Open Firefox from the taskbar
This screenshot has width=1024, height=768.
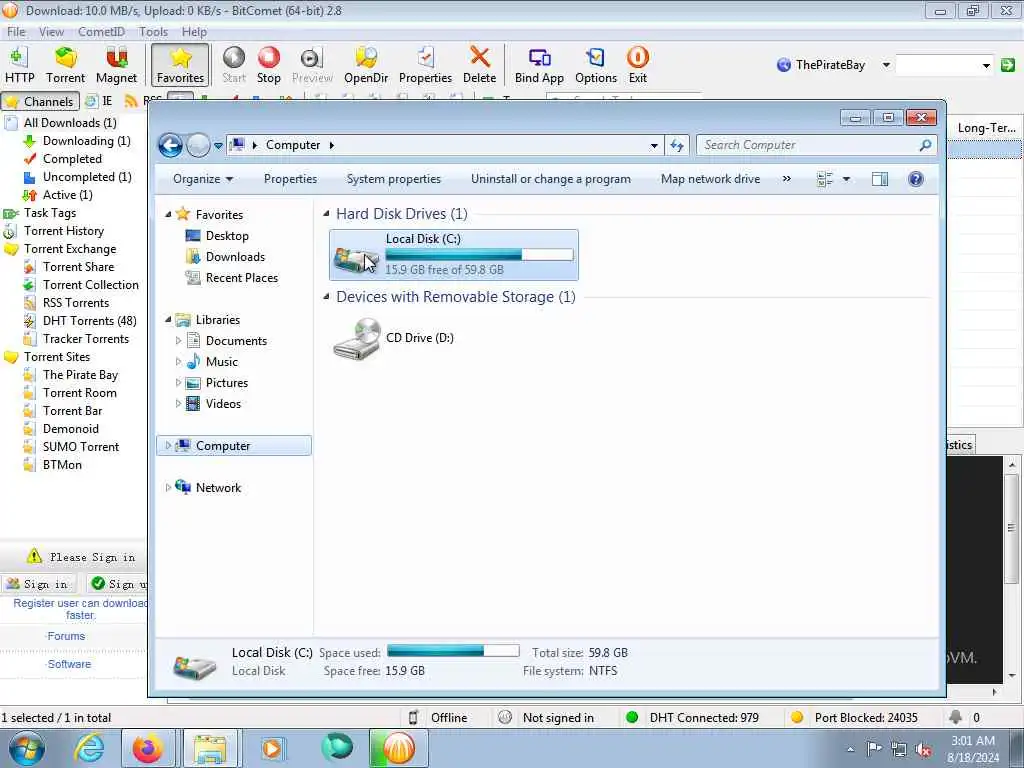tap(148, 748)
